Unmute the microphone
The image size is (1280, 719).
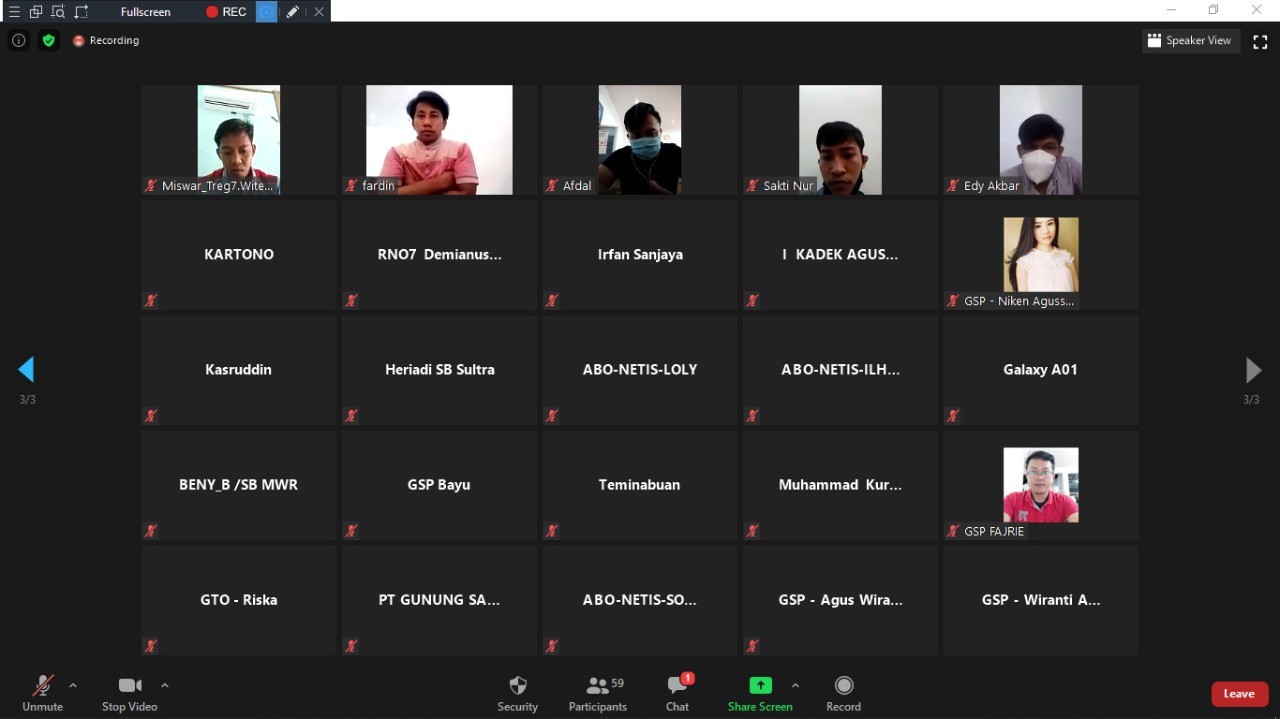[x=42, y=692]
